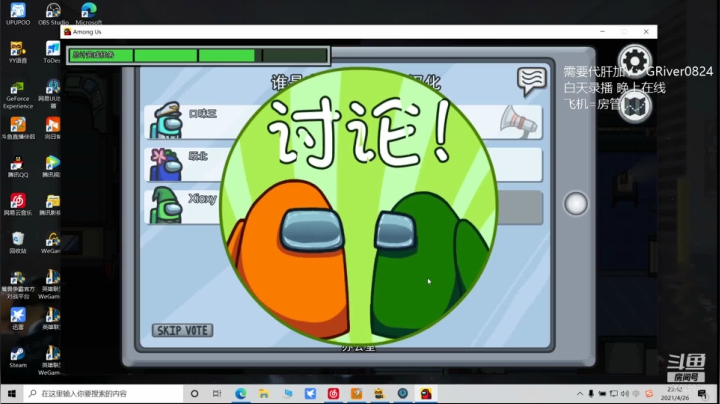
Task: Close the Among Us window
Action: pos(646,32)
